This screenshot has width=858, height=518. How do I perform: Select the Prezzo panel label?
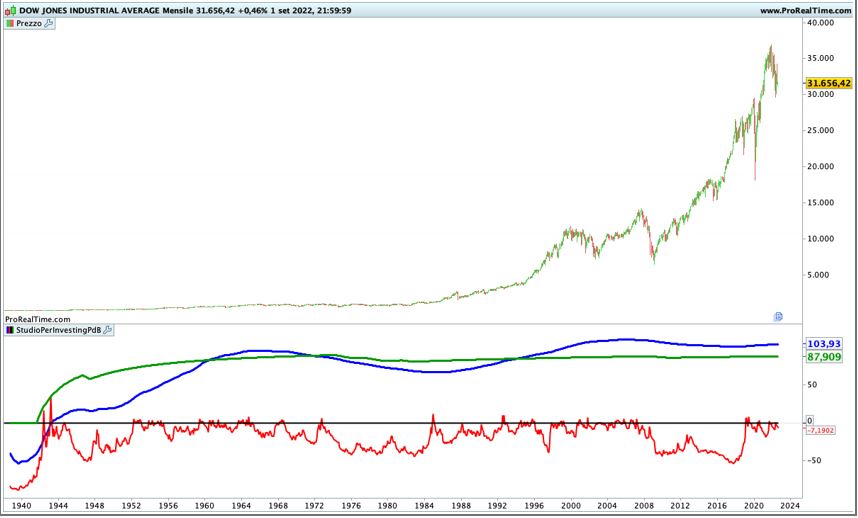[x=29, y=24]
